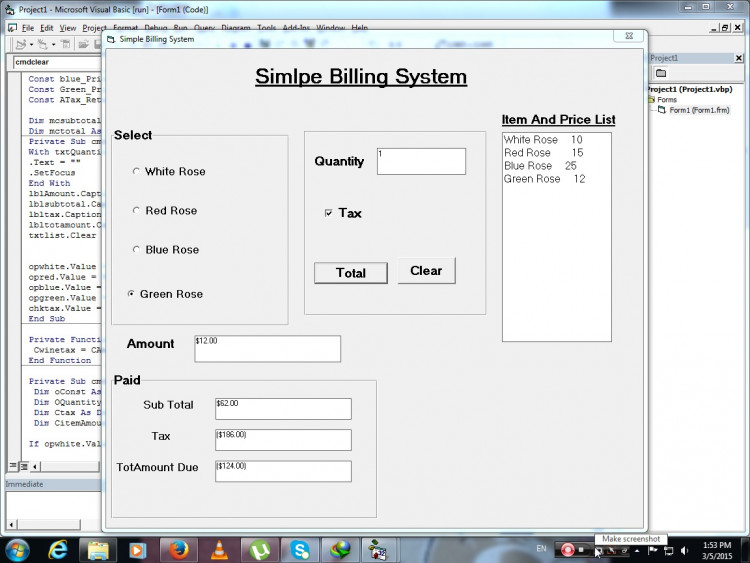Select the Blue Rose radio button
The height and width of the screenshot is (563, 750).
coord(136,250)
